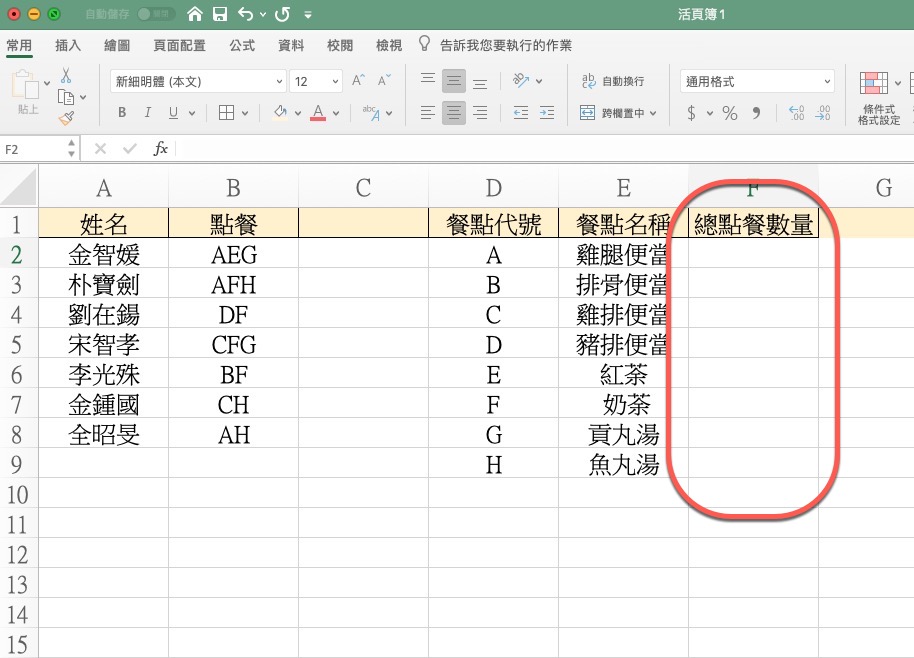
Task: Click the 跨欄置中 merge and center button
Action: pyautogui.click(x=613, y=112)
